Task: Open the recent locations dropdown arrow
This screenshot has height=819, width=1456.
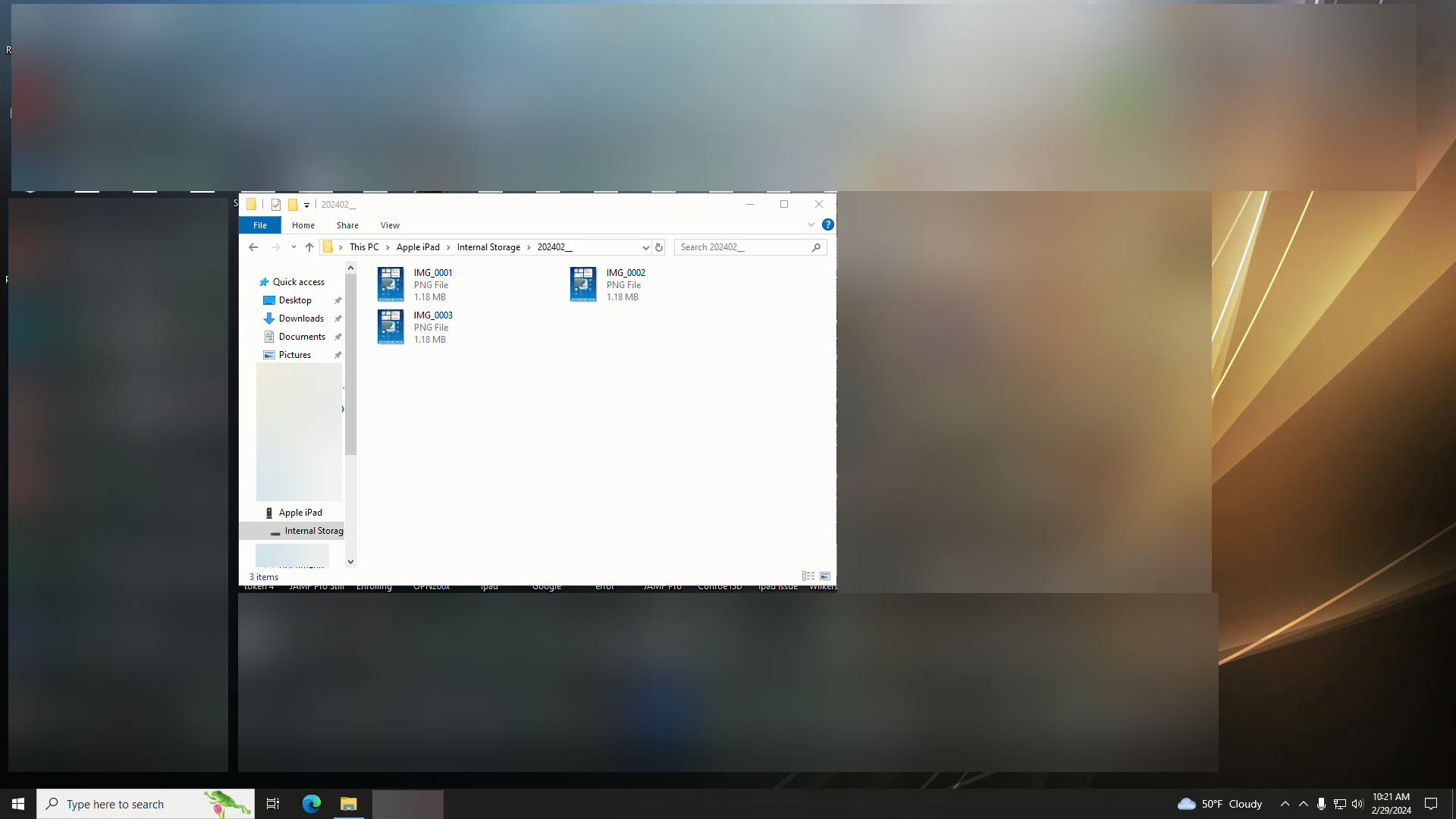Action: (x=293, y=247)
